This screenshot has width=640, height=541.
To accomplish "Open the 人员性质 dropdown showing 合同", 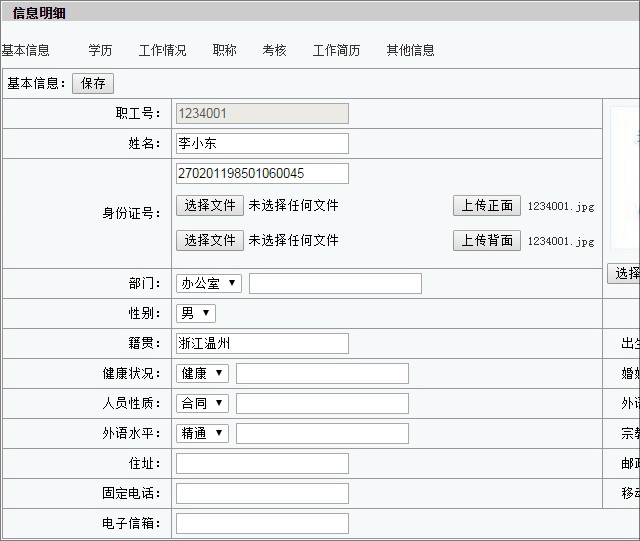I will [x=202, y=404].
